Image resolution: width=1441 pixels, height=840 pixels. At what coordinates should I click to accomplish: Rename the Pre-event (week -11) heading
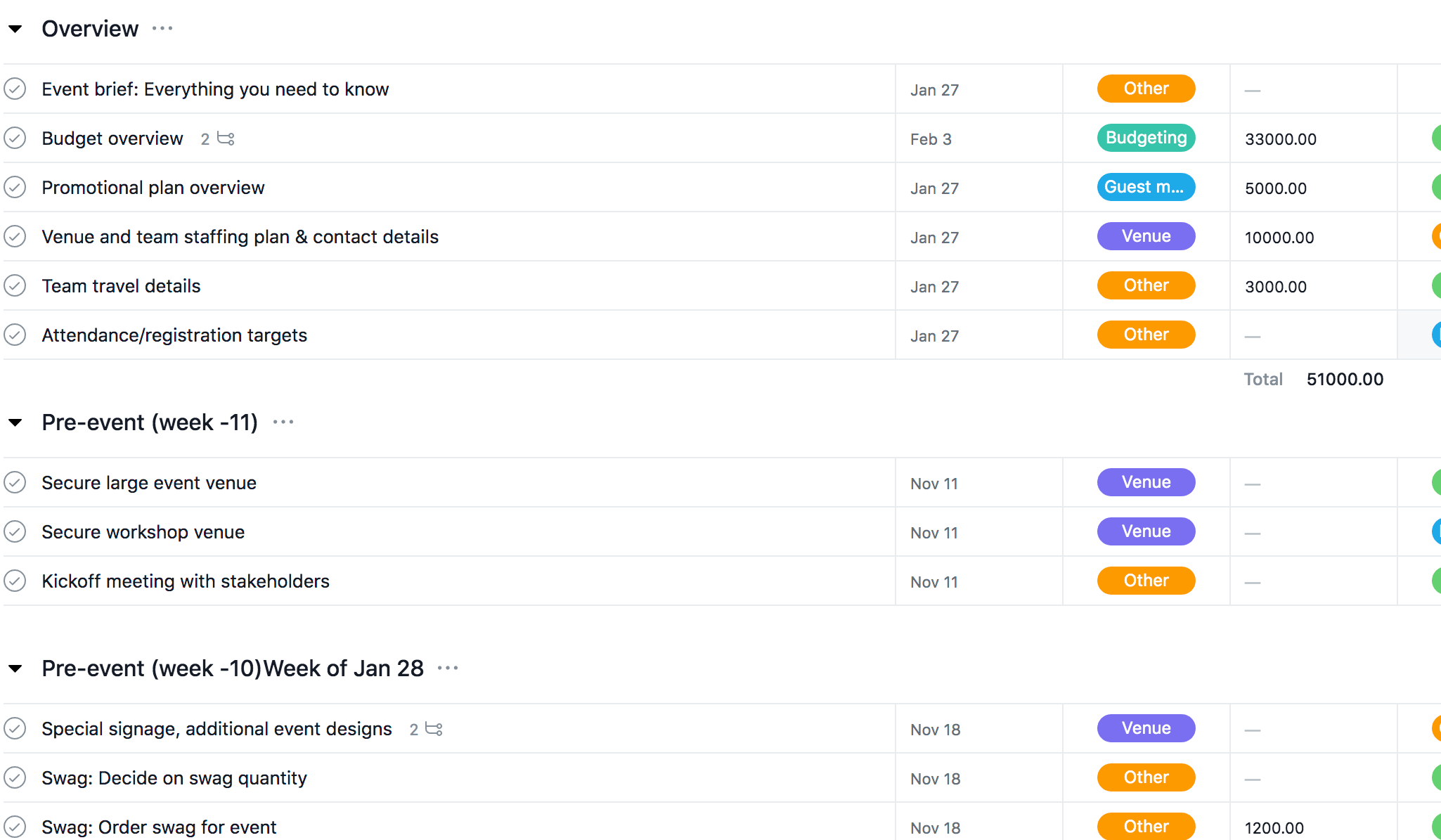[150, 422]
